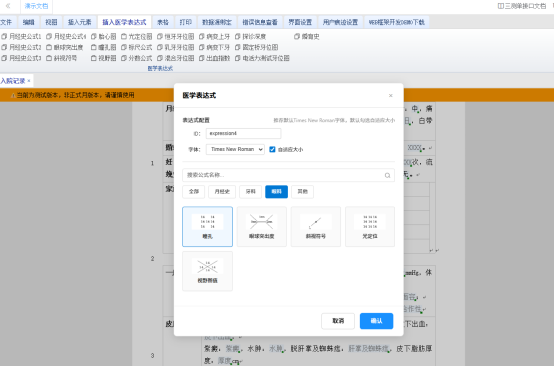Insert 标尺公式 from the ribbon

pyautogui.click(x=136, y=47)
